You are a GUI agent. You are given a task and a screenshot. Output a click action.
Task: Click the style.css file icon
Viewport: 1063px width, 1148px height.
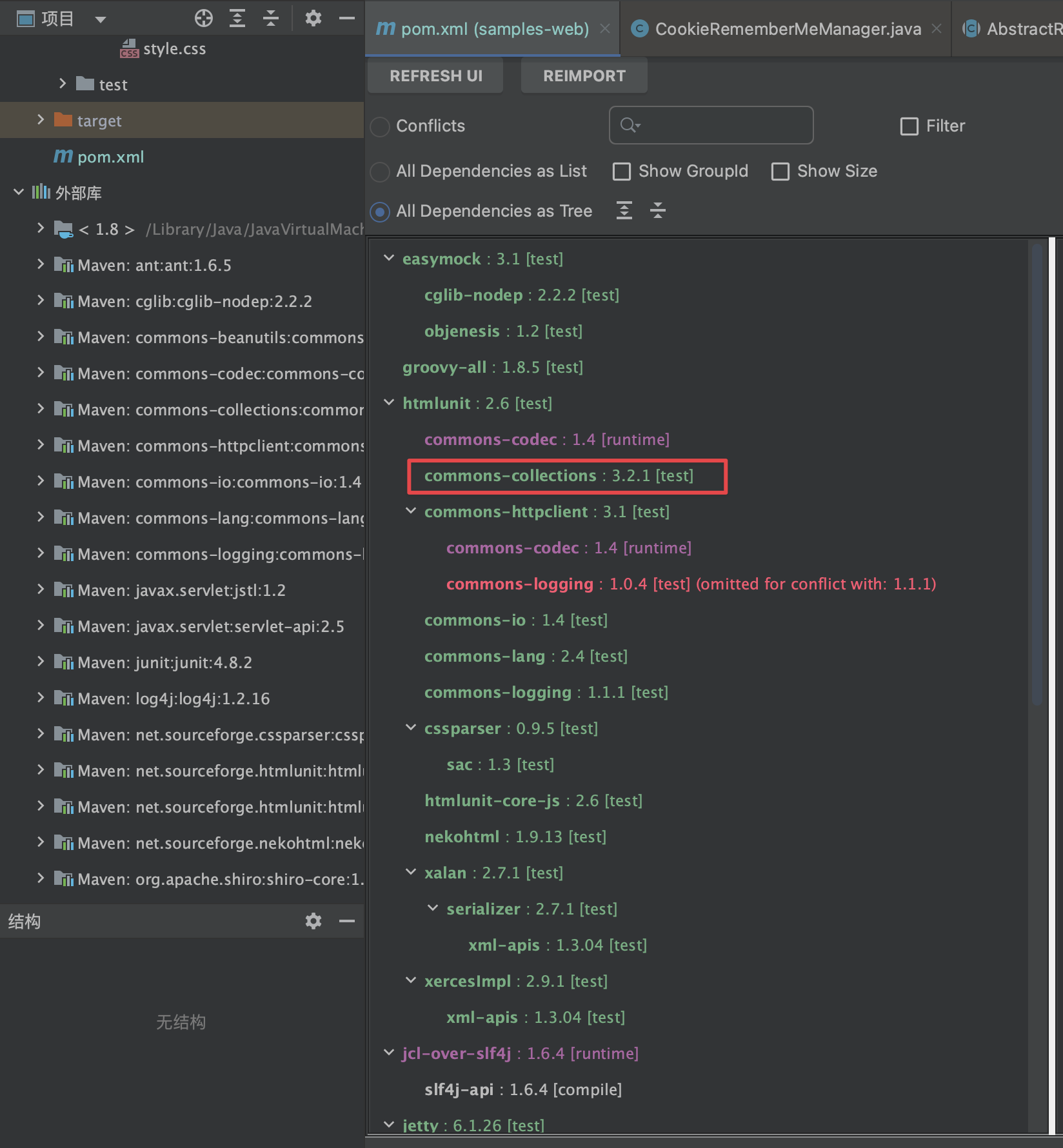(x=129, y=49)
